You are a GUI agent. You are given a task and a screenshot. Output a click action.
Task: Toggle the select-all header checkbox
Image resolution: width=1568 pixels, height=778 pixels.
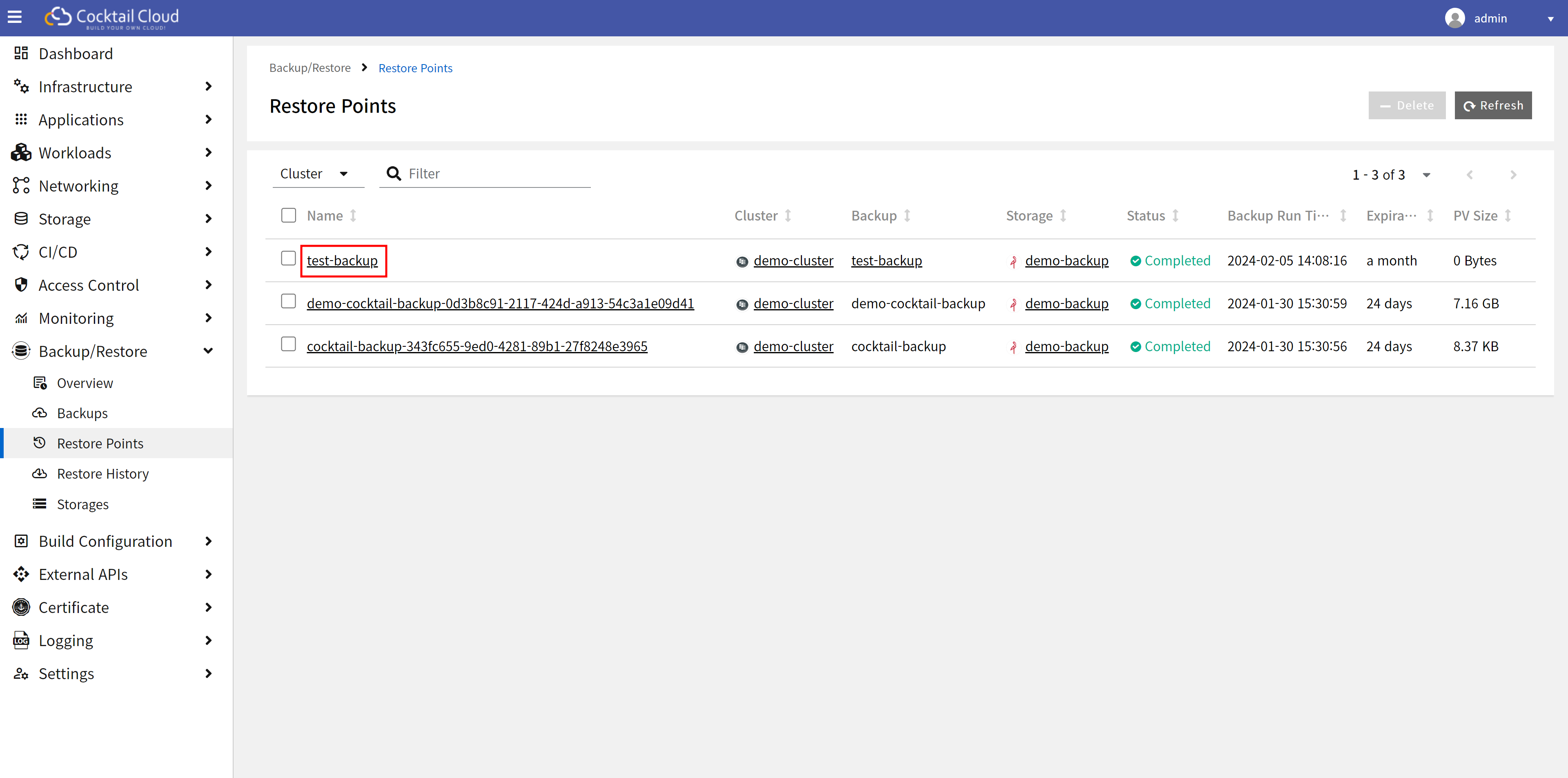point(289,216)
